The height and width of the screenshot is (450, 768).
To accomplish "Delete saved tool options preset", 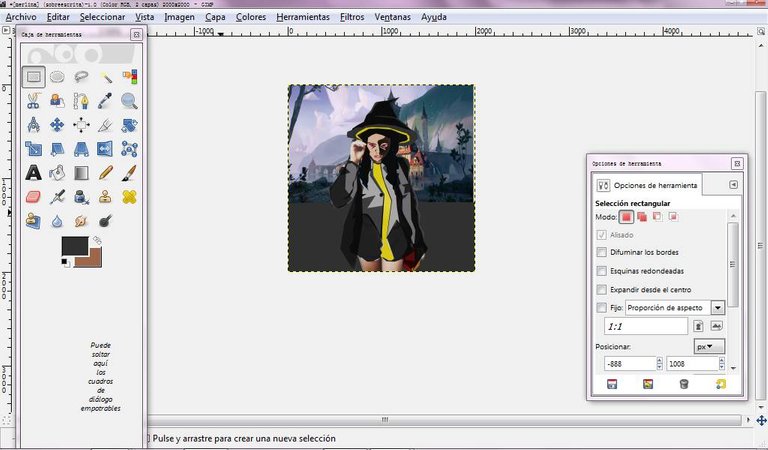I will click(684, 384).
